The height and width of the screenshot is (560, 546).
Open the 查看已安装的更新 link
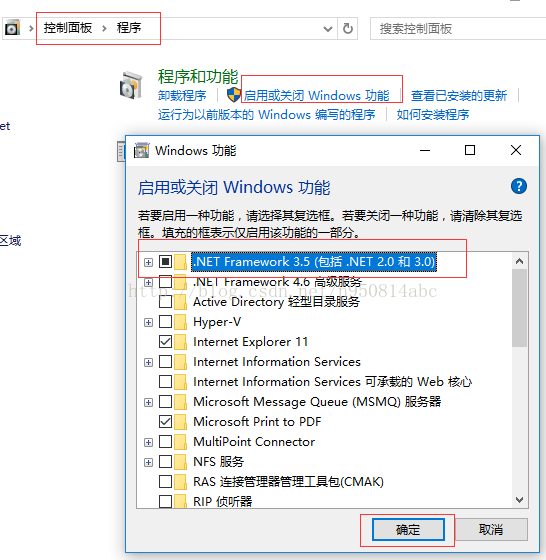coord(459,95)
